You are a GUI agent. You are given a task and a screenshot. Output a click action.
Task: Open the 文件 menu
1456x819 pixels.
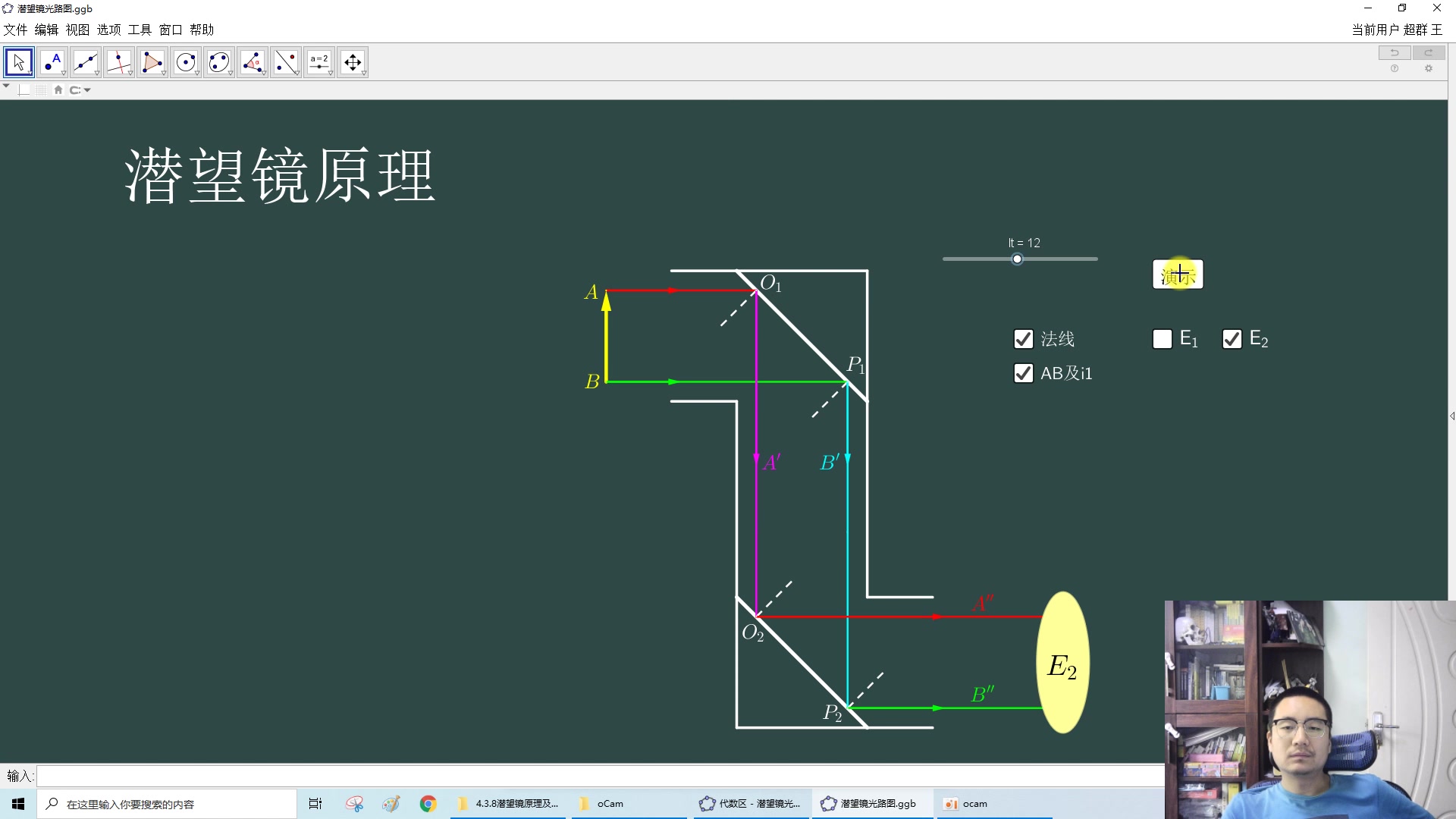[15, 30]
